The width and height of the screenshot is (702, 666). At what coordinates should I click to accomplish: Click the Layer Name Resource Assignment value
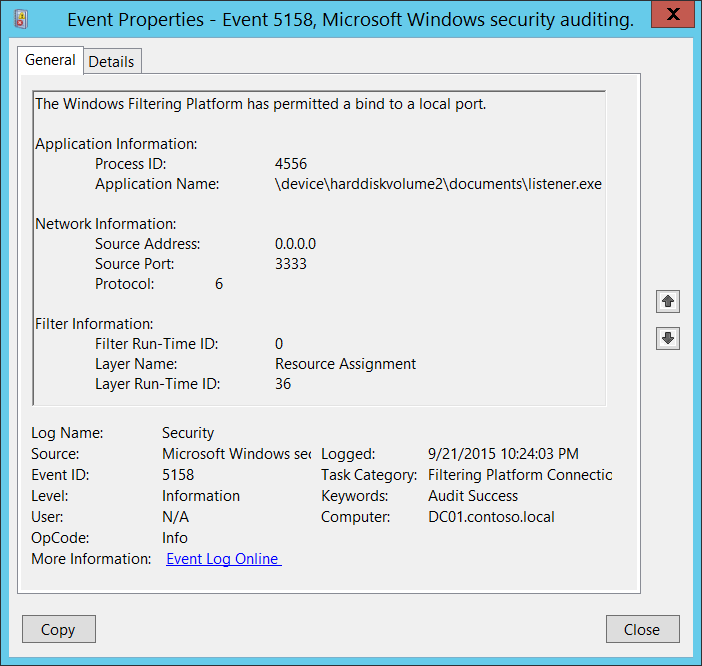click(345, 364)
